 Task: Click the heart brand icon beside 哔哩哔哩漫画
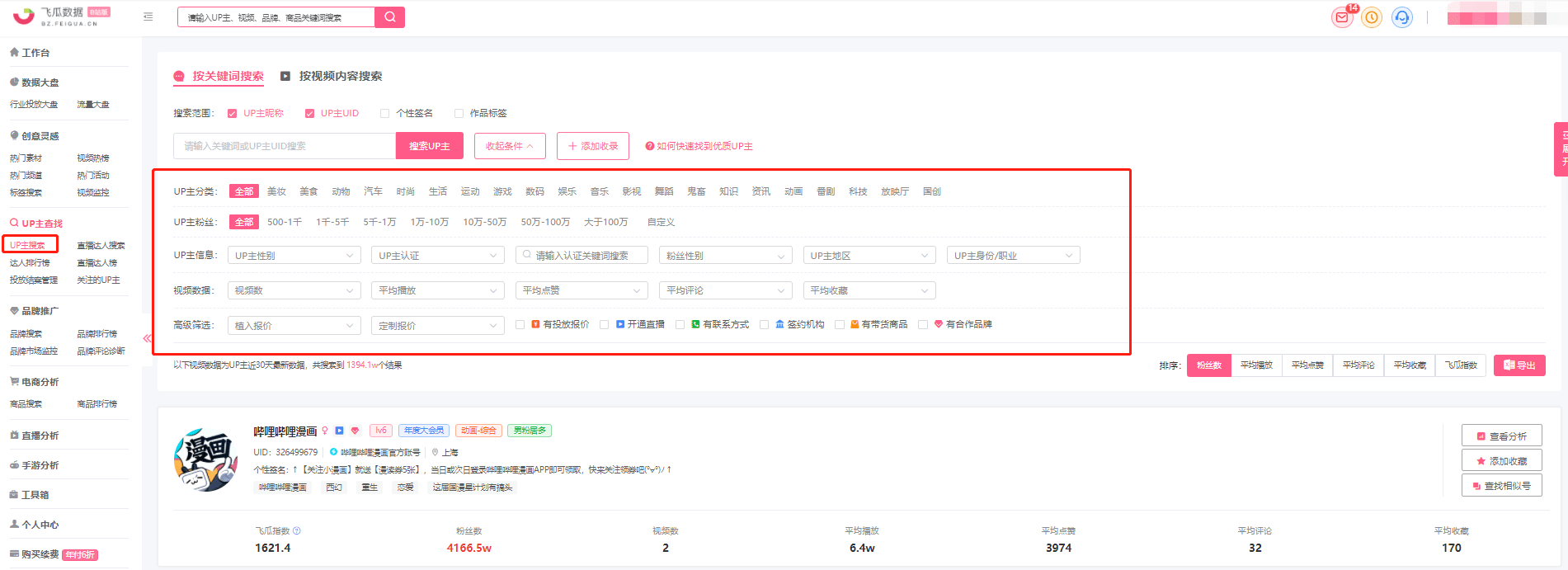[x=356, y=431]
